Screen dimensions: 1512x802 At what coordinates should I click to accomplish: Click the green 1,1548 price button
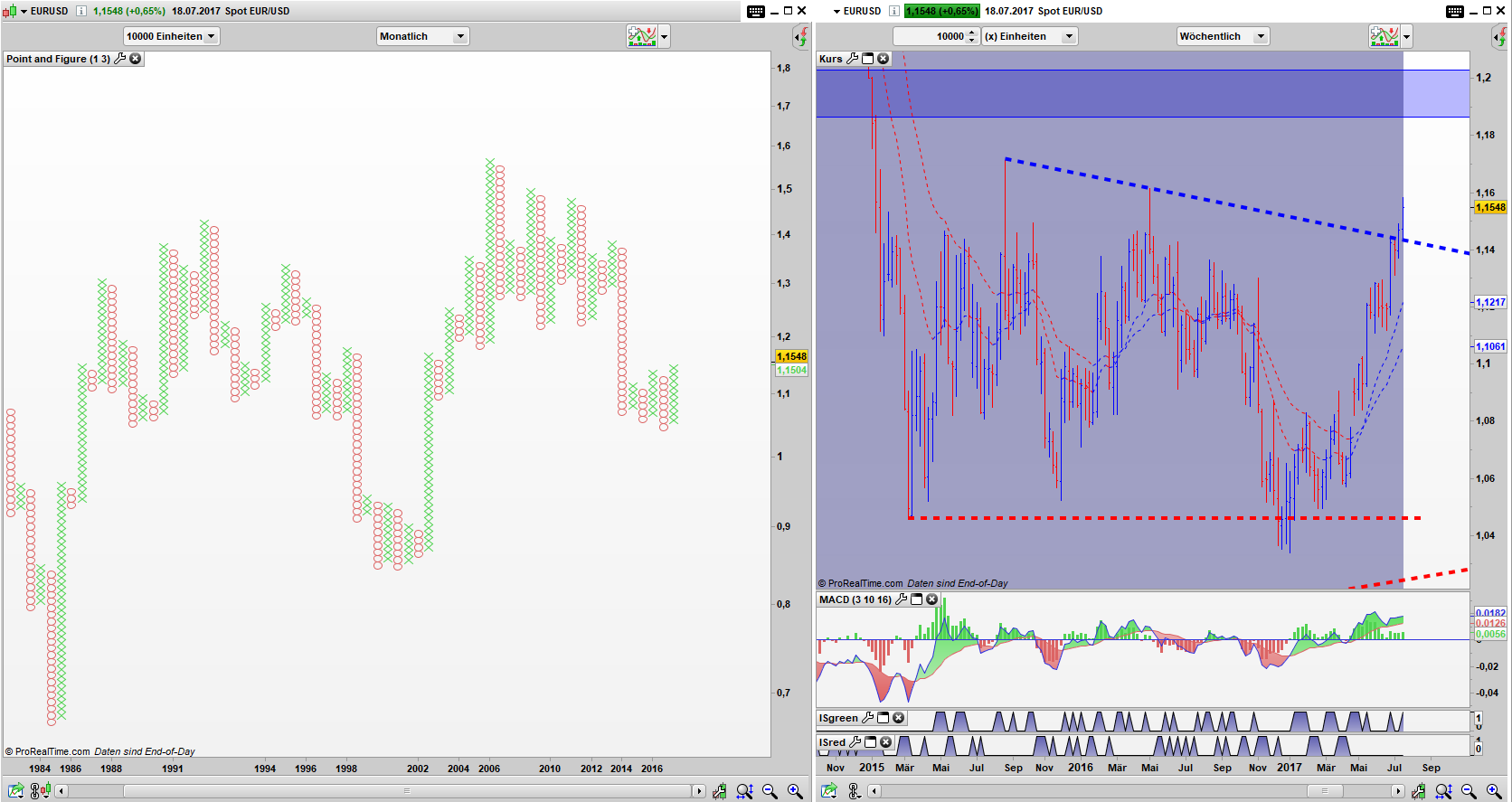(941, 11)
